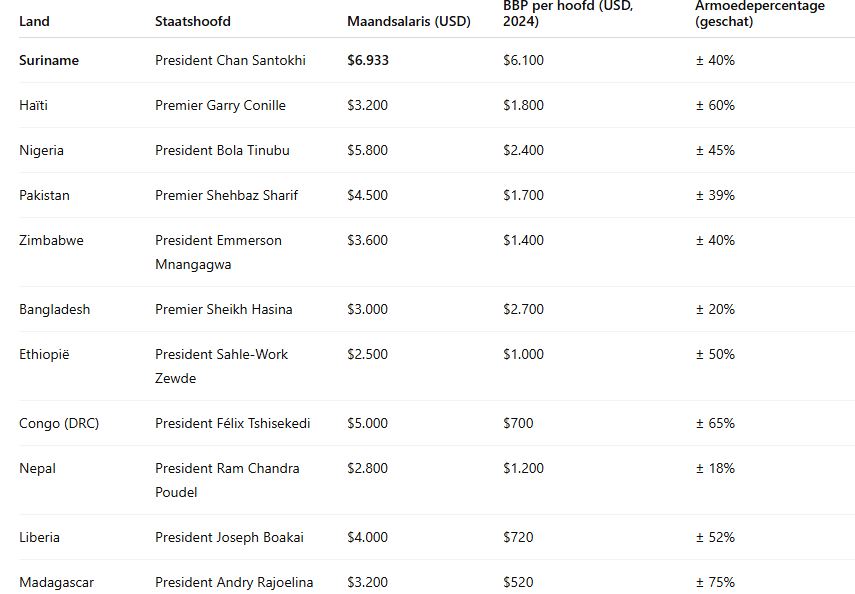
Task: Select the Suriname country cell
Action: click(x=49, y=60)
